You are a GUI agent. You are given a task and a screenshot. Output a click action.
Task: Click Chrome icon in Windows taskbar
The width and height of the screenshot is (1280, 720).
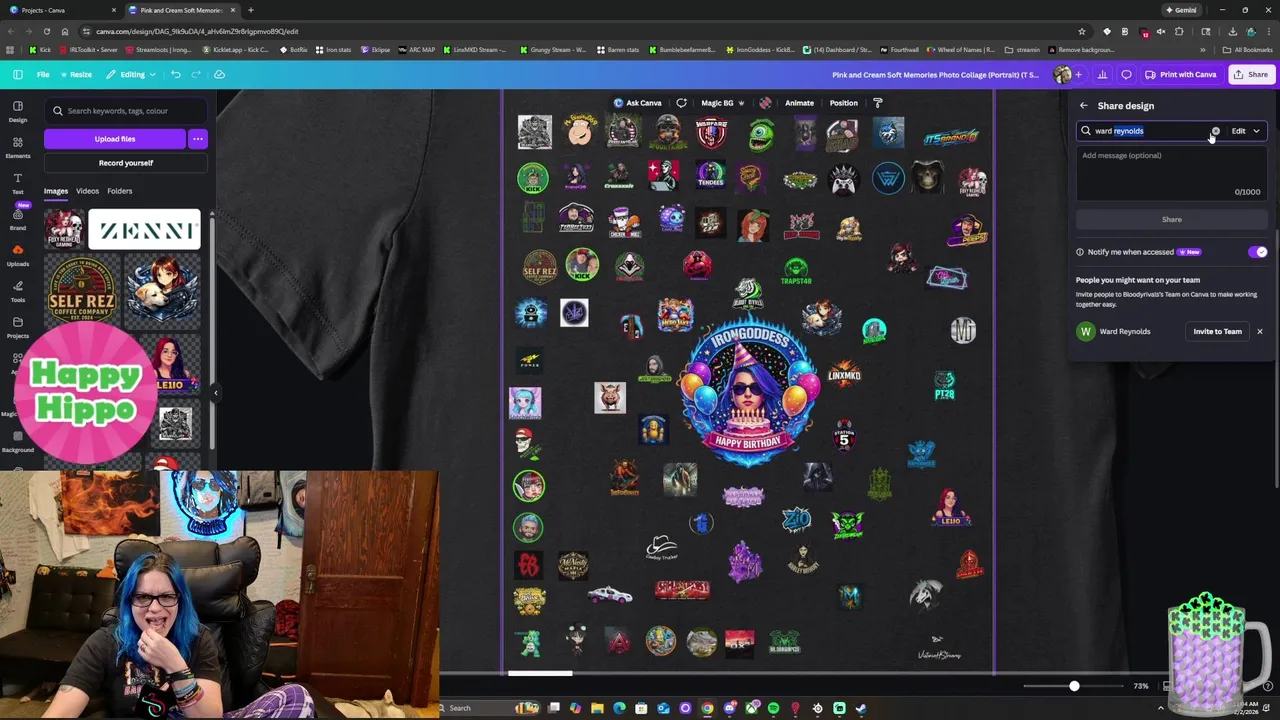(x=707, y=708)
